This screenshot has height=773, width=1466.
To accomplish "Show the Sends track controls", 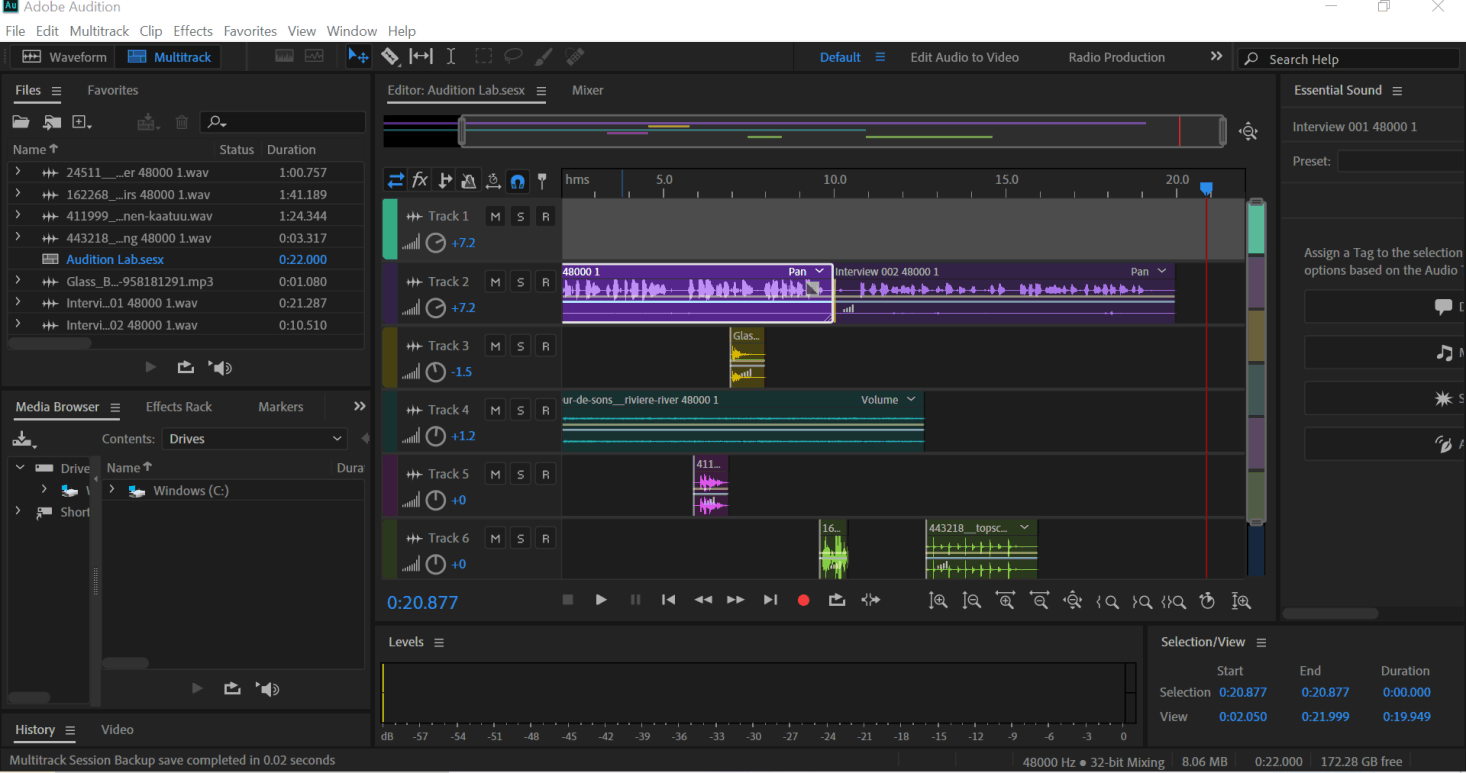I will (445, 180).
